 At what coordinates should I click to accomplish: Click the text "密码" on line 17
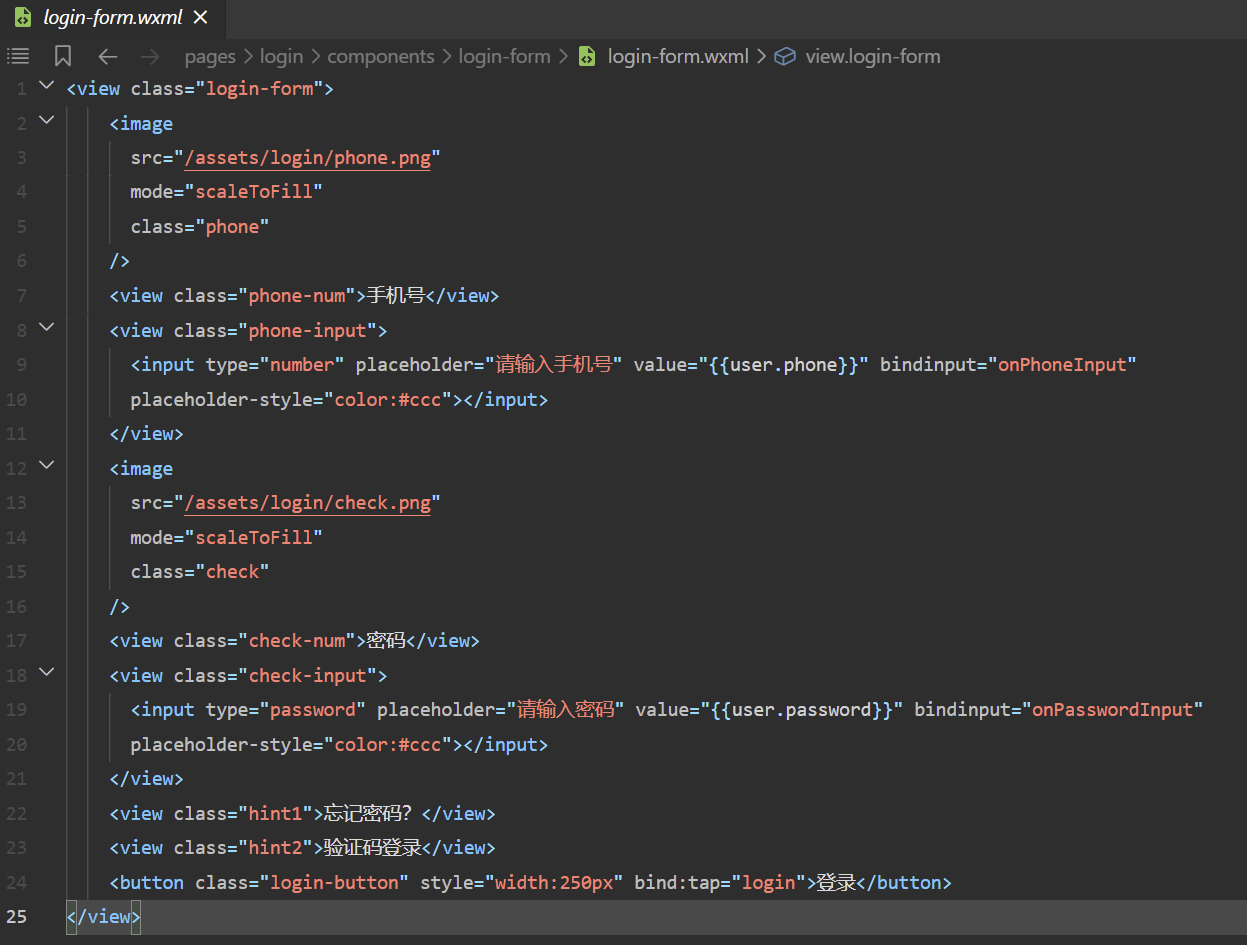[x=386, y=641]
